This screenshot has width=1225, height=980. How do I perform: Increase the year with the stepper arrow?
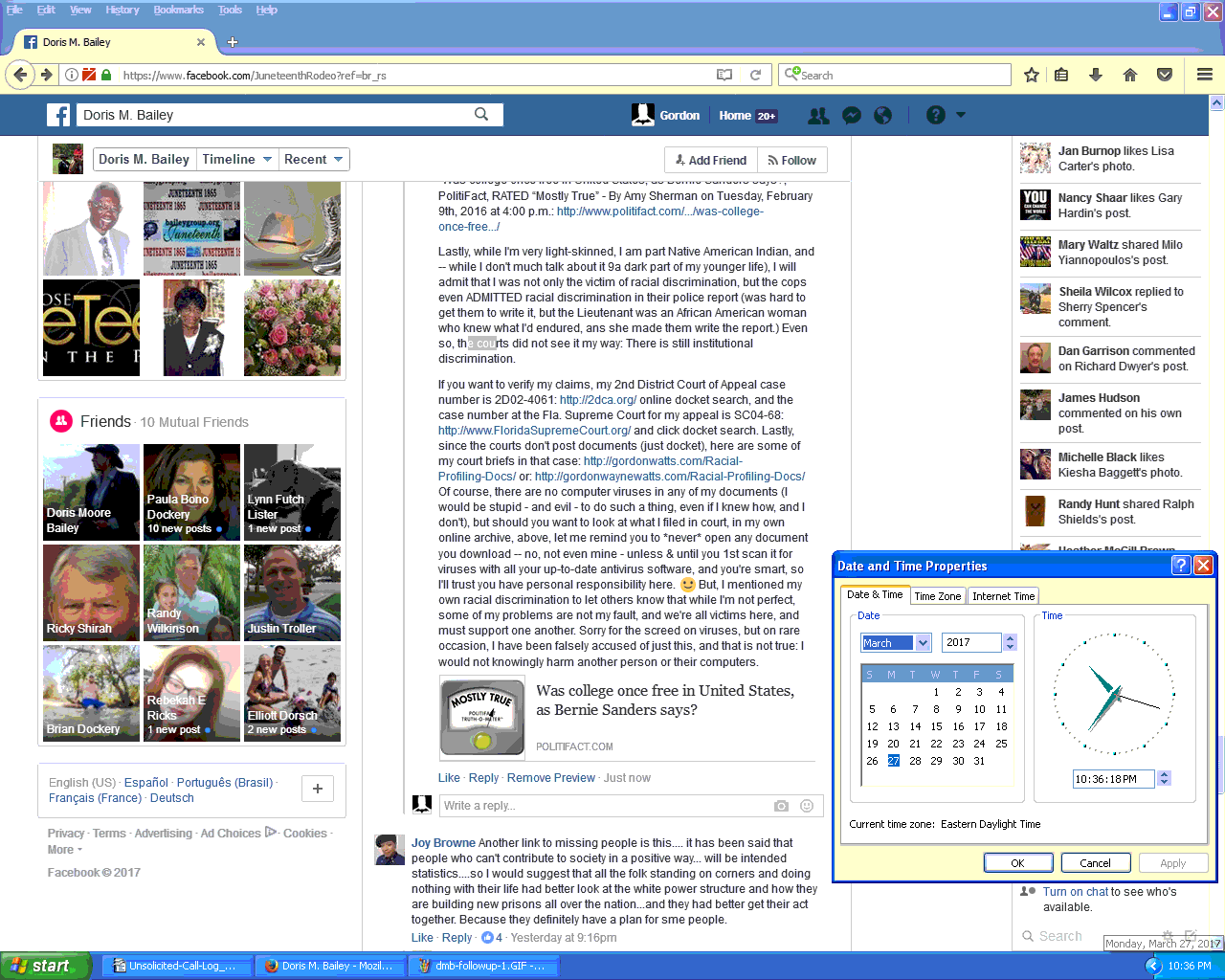tap(1011, 638)
